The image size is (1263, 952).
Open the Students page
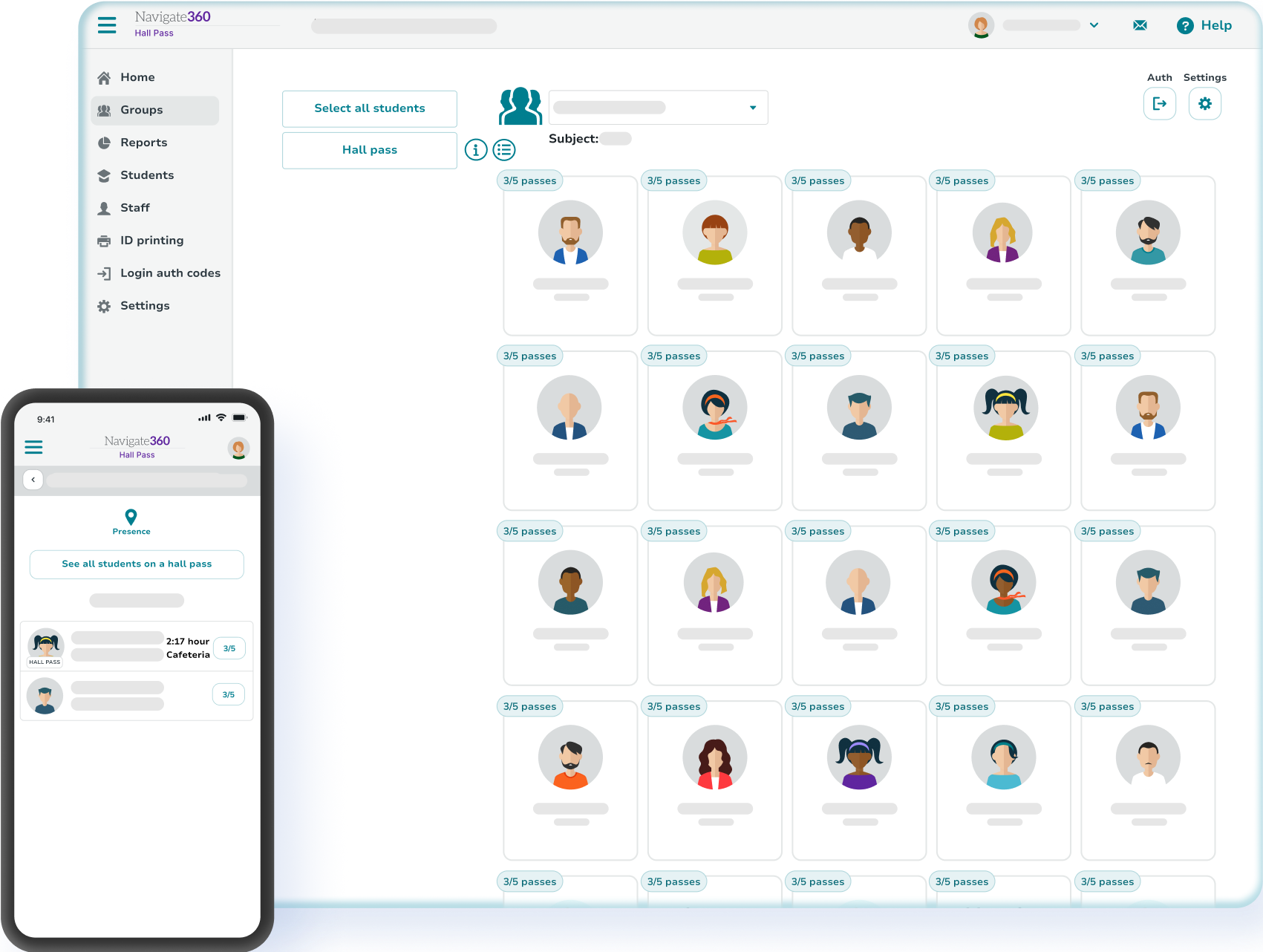[146, 175]
